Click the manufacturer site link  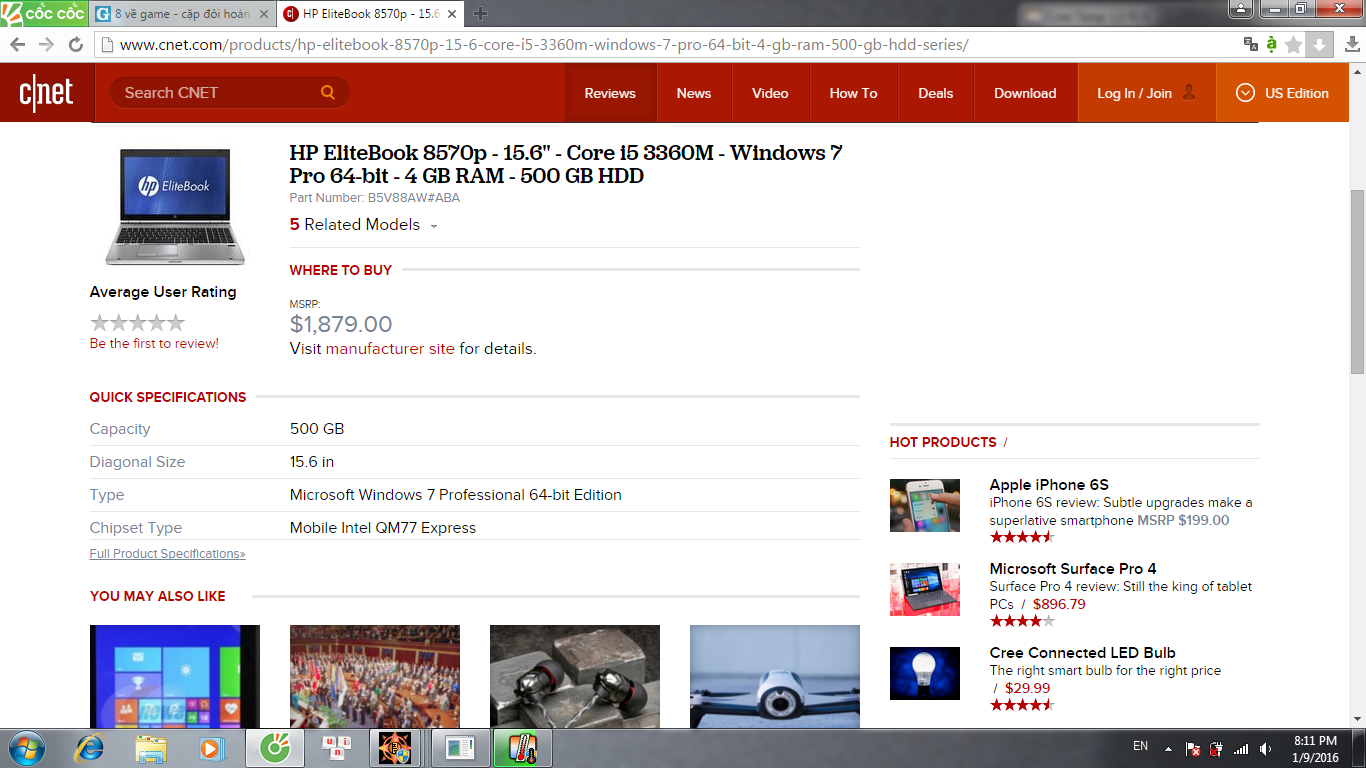coord(390,349)
